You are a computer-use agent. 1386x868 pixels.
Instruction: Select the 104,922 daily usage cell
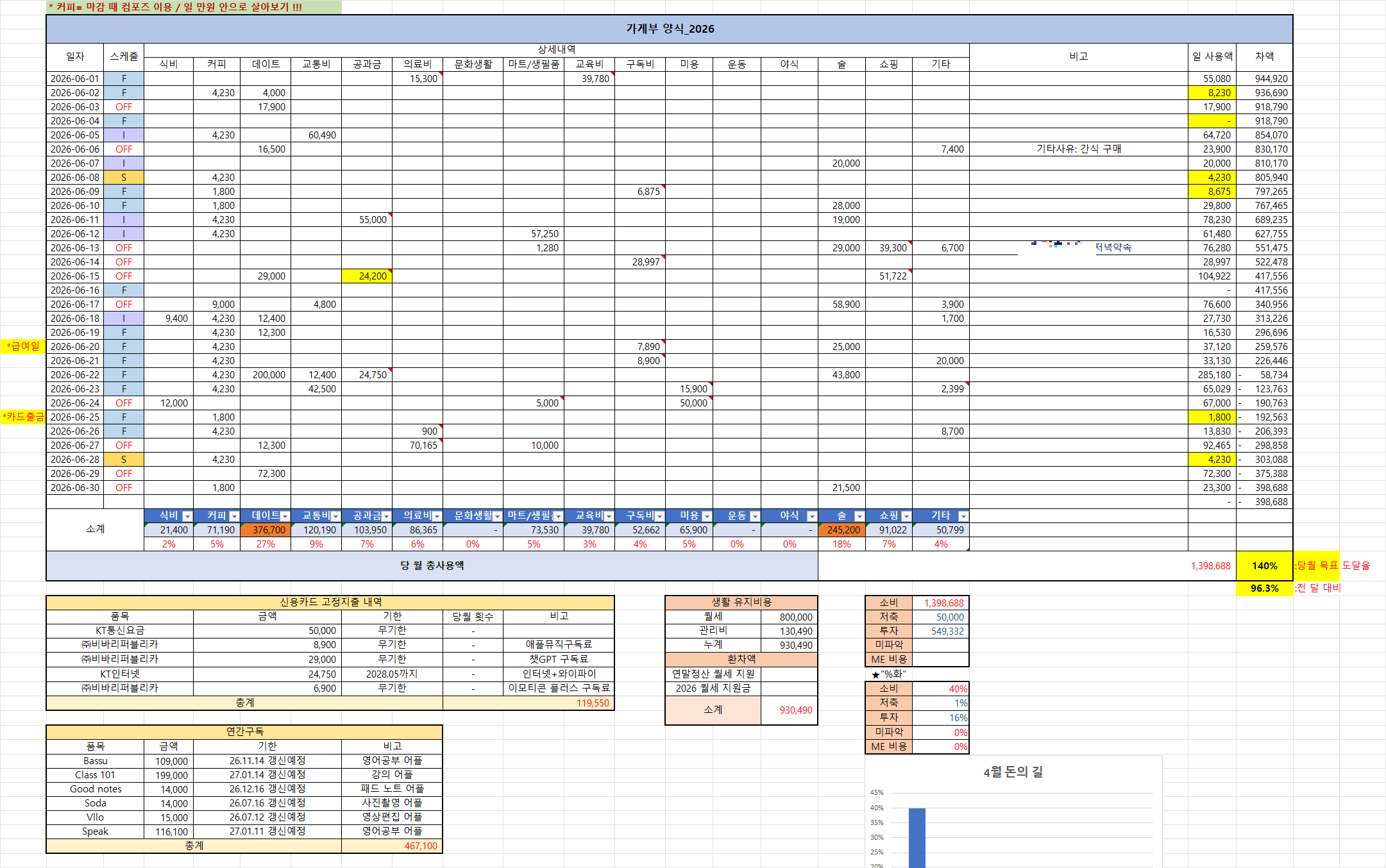tap(1212, 276)
